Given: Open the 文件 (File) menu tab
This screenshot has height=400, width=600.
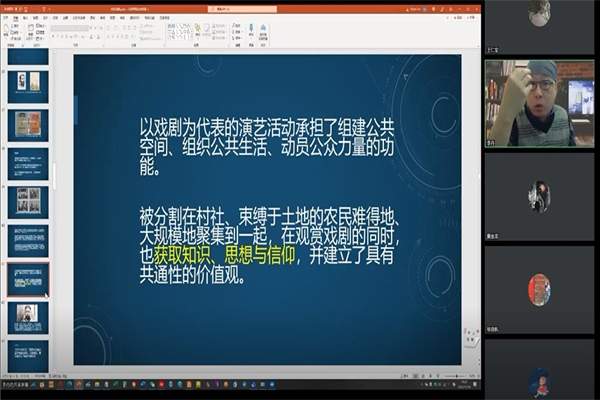Looking at the screenshot, I should point(7,17).
